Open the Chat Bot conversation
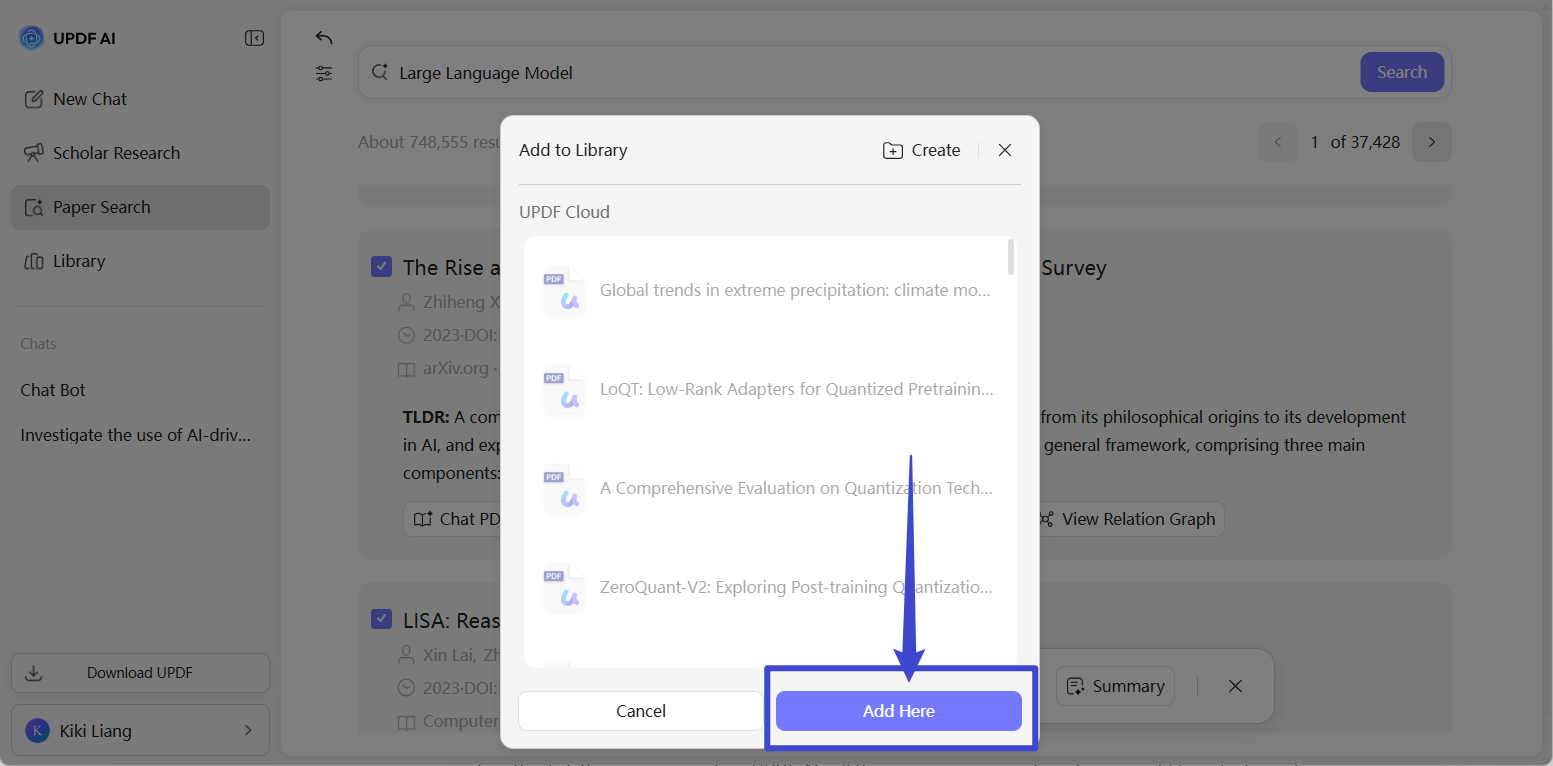This screenshot has width=1553, height=766. 53,390
